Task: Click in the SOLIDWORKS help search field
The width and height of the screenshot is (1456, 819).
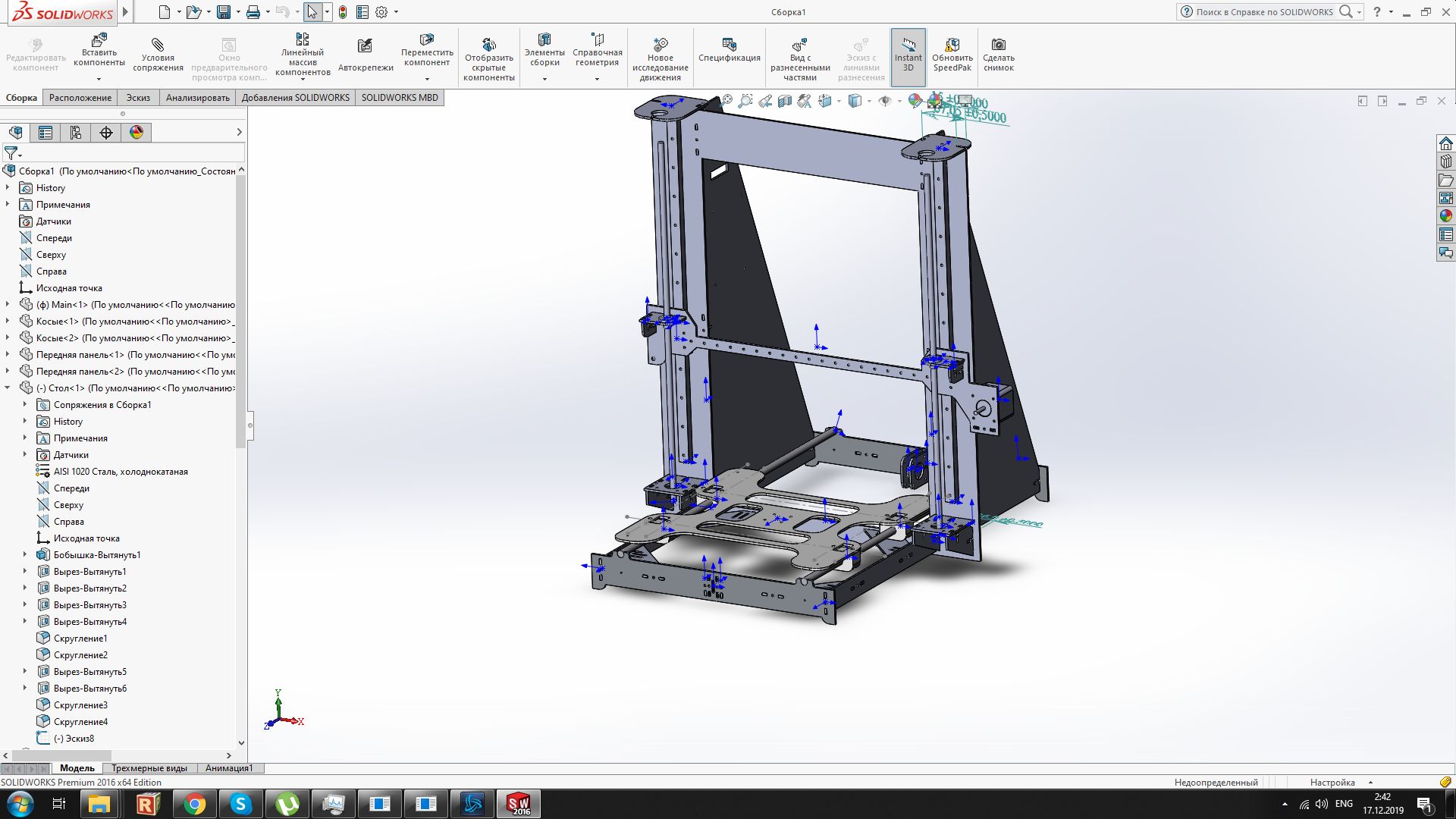Action: pyautogui.click(x=1264, y=12)
